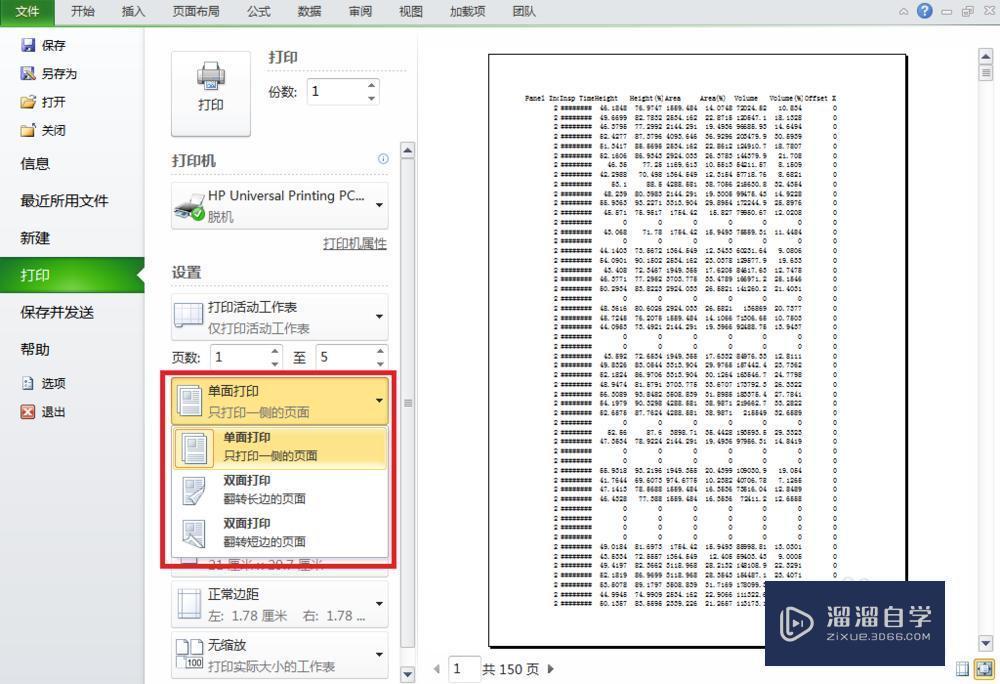Increase copies with the 份数 stepper arrow
Screen dimensions: 1000x684
pos(370,84)
